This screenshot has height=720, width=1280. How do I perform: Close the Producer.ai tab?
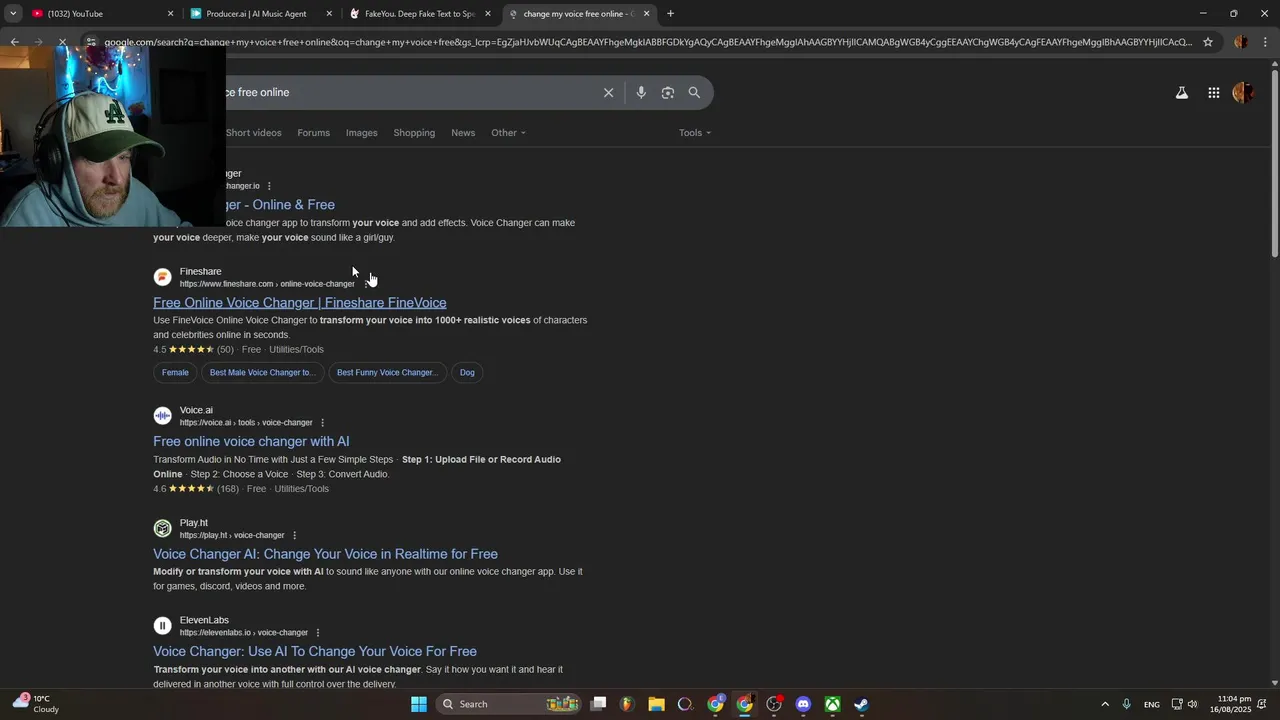coord(329,13)
